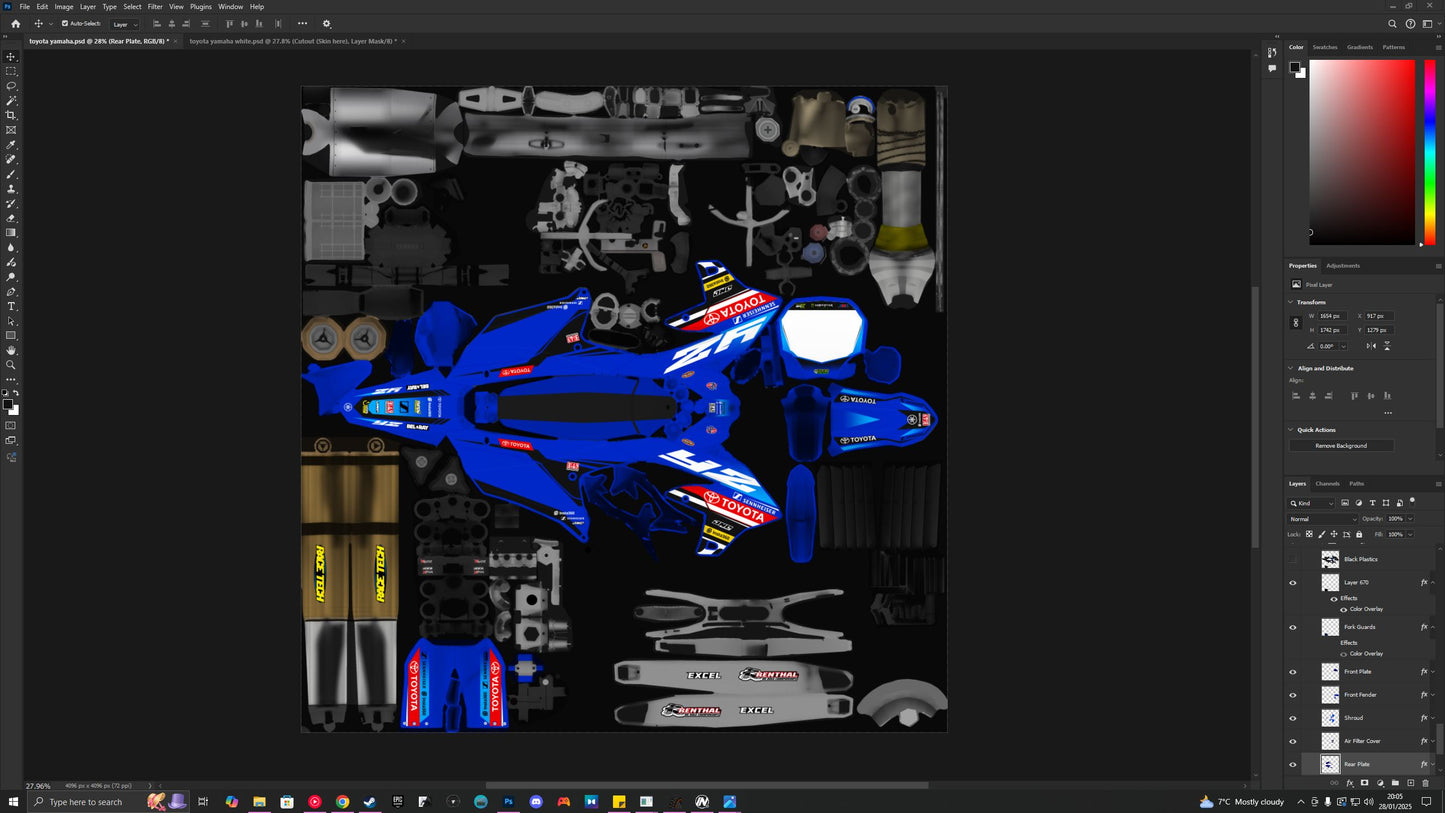The height and width of the screenshot is (813, 1445).
Task: Open Search icon at top right
Action: pyautogui.click(x=1392, y=24)
